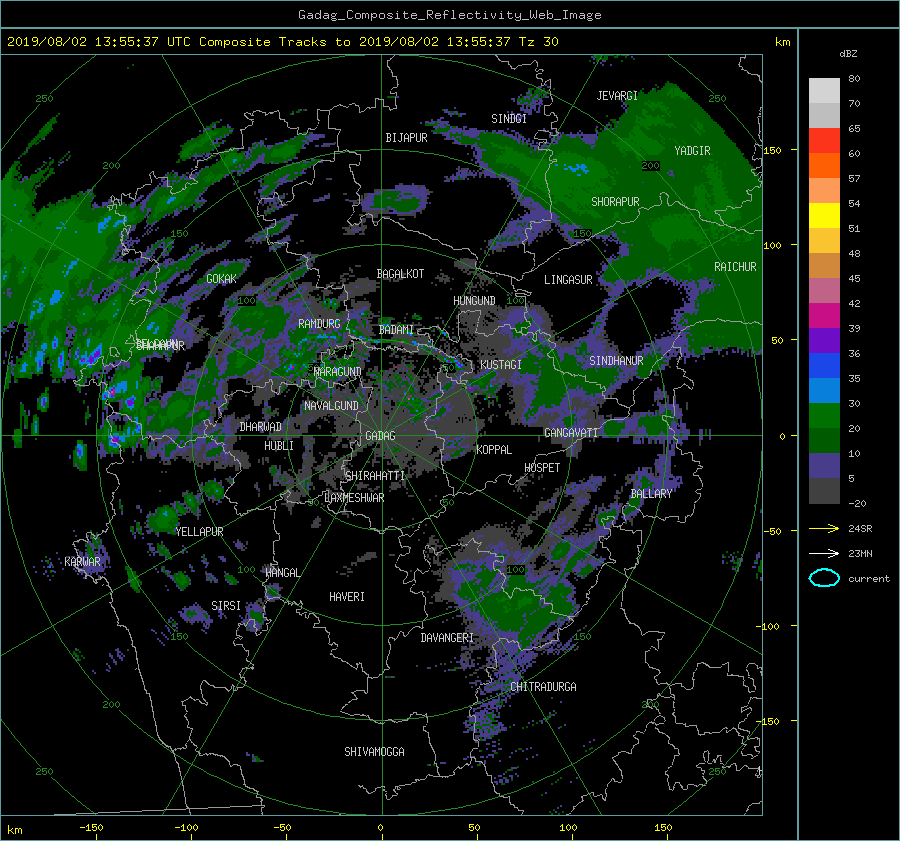The height and width of the screenshot is (841, 900).
Task: Click the HAVERI city label
Action: tap(347, 597)
